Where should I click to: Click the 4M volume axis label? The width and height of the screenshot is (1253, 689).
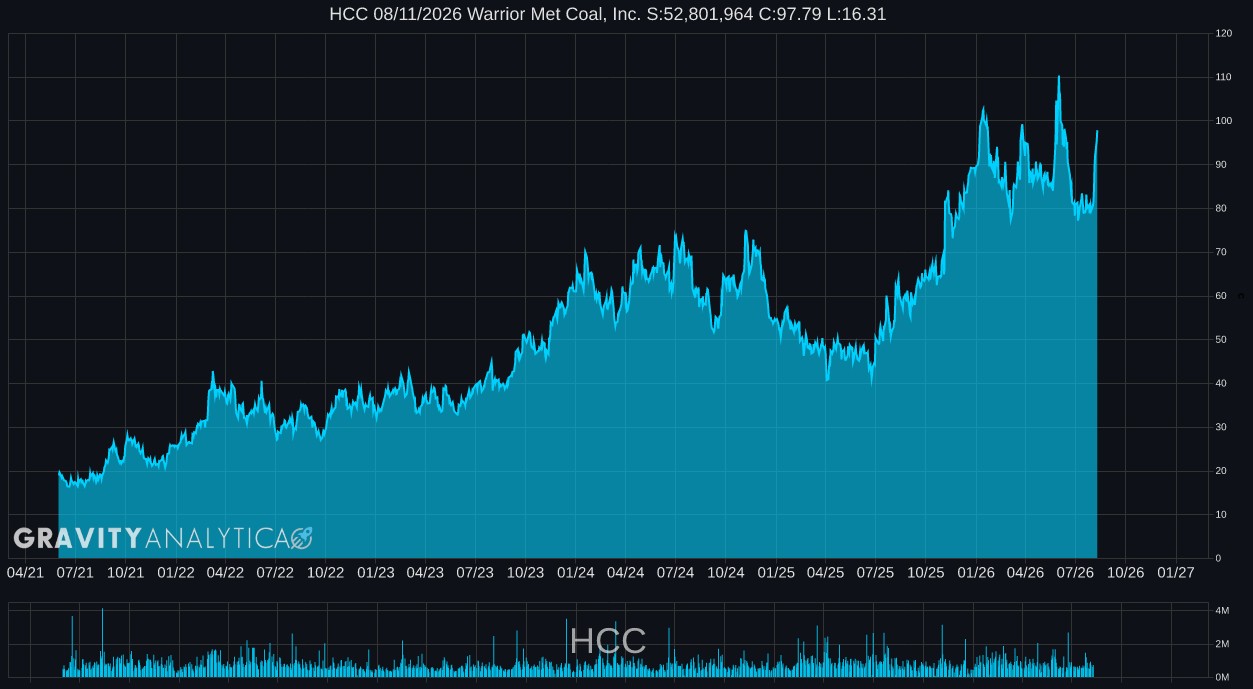pyautogui.click(x=1222, y=610)
